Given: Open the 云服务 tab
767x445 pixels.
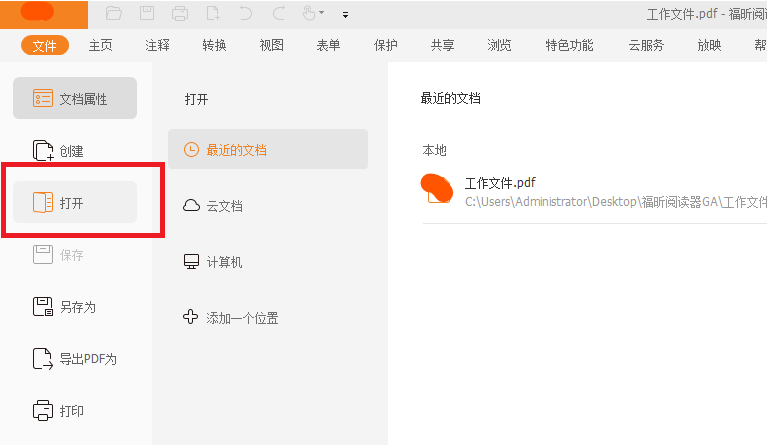Looking at the screenshot, I should pos(645,45).
